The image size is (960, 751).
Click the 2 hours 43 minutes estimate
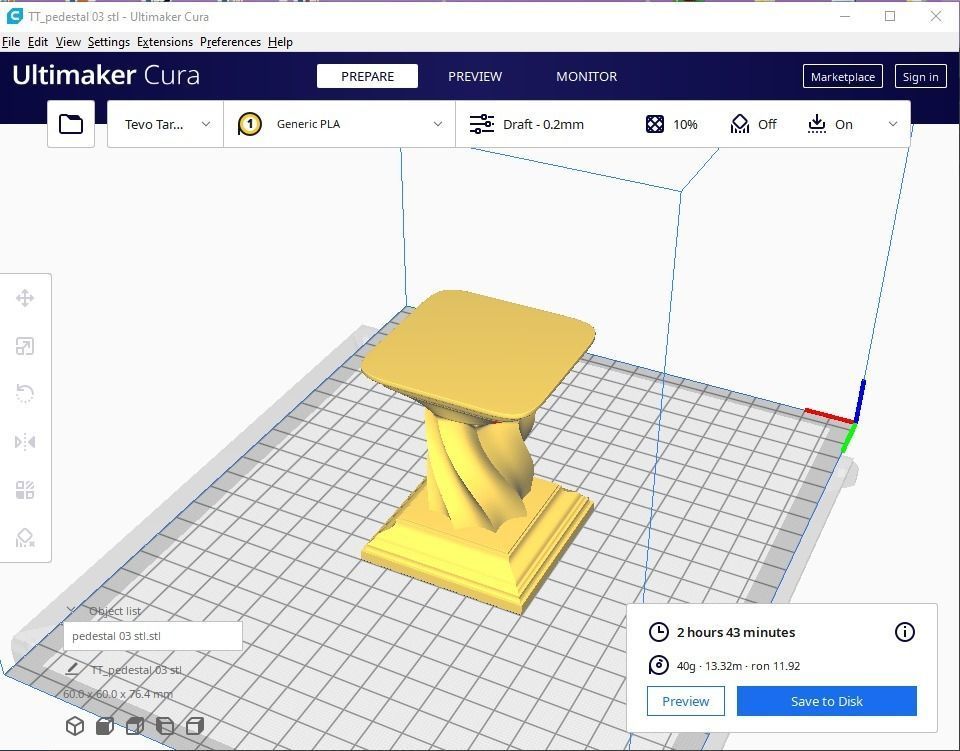[x=736, y=632]
